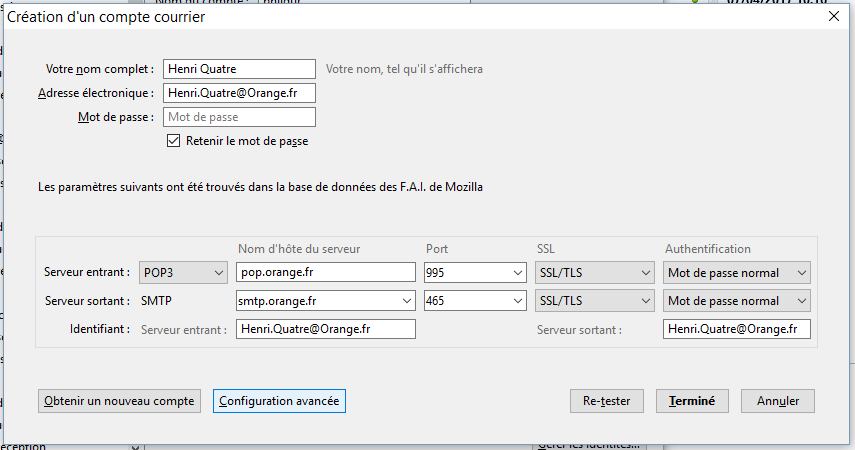Screen dimensions: 855x450
Task: Click the Serveur sortant identifier field
Action: coord(736,329)
